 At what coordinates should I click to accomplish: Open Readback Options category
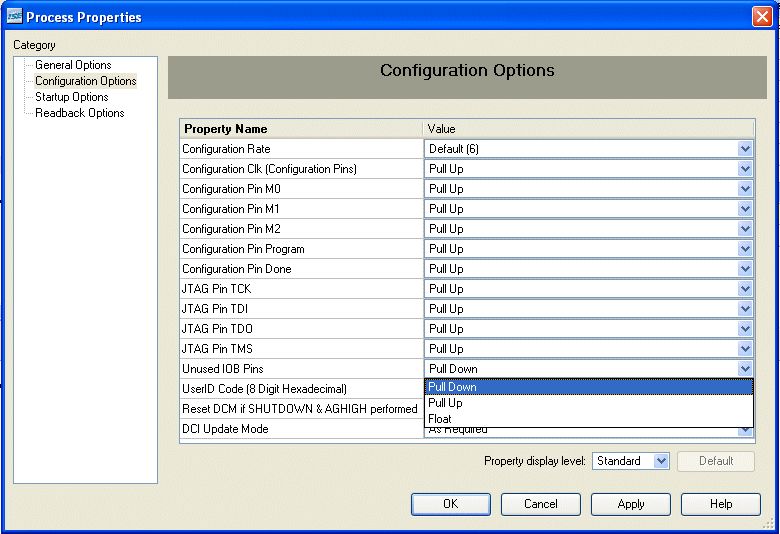79,113
